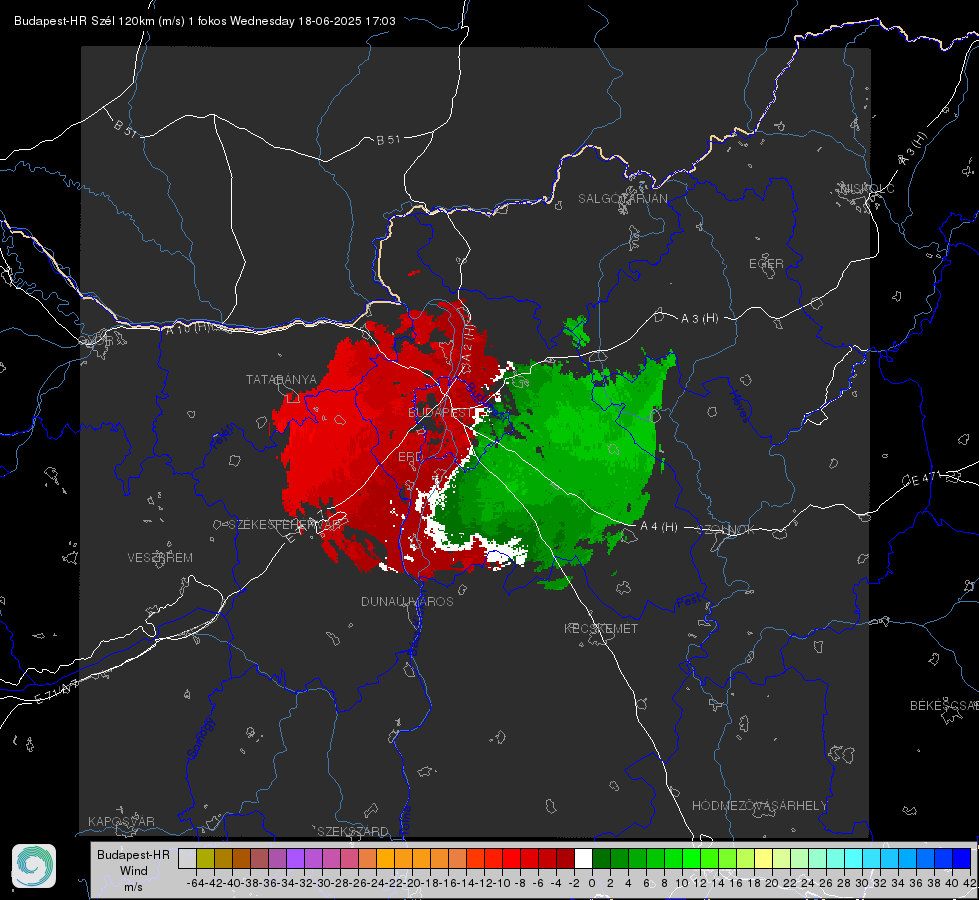Click the VESZPREM city label
Image resolution: width=979 pixels, height=900 pixels.
[160, 558]
